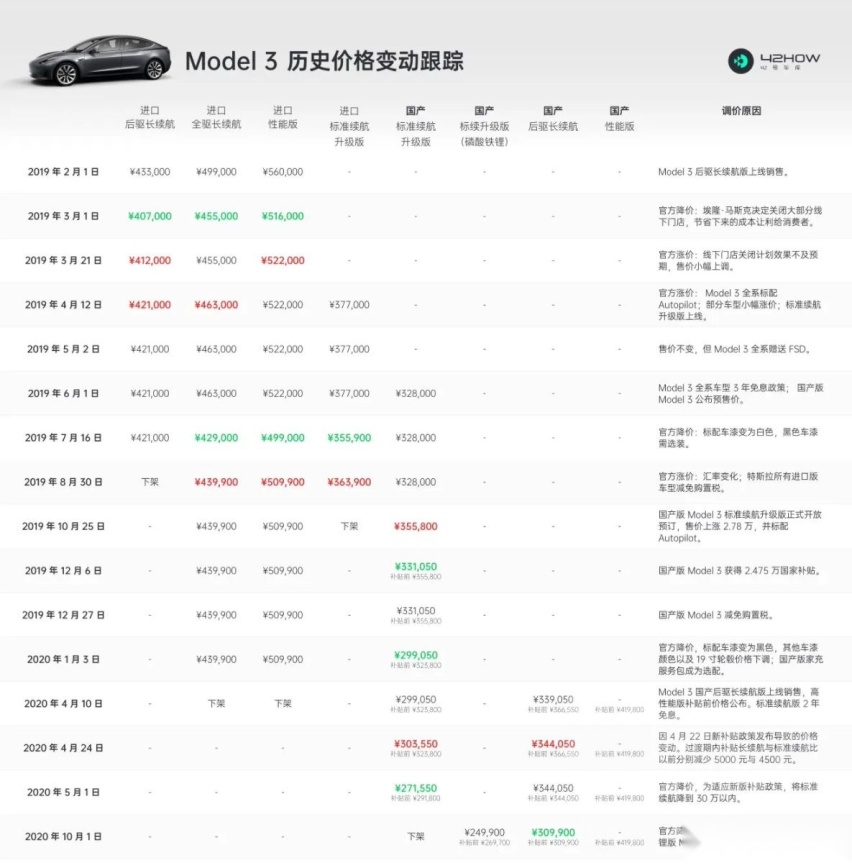
Task: Click the date '2019 年 3 月 1 日'
Action: coord(63,216)
